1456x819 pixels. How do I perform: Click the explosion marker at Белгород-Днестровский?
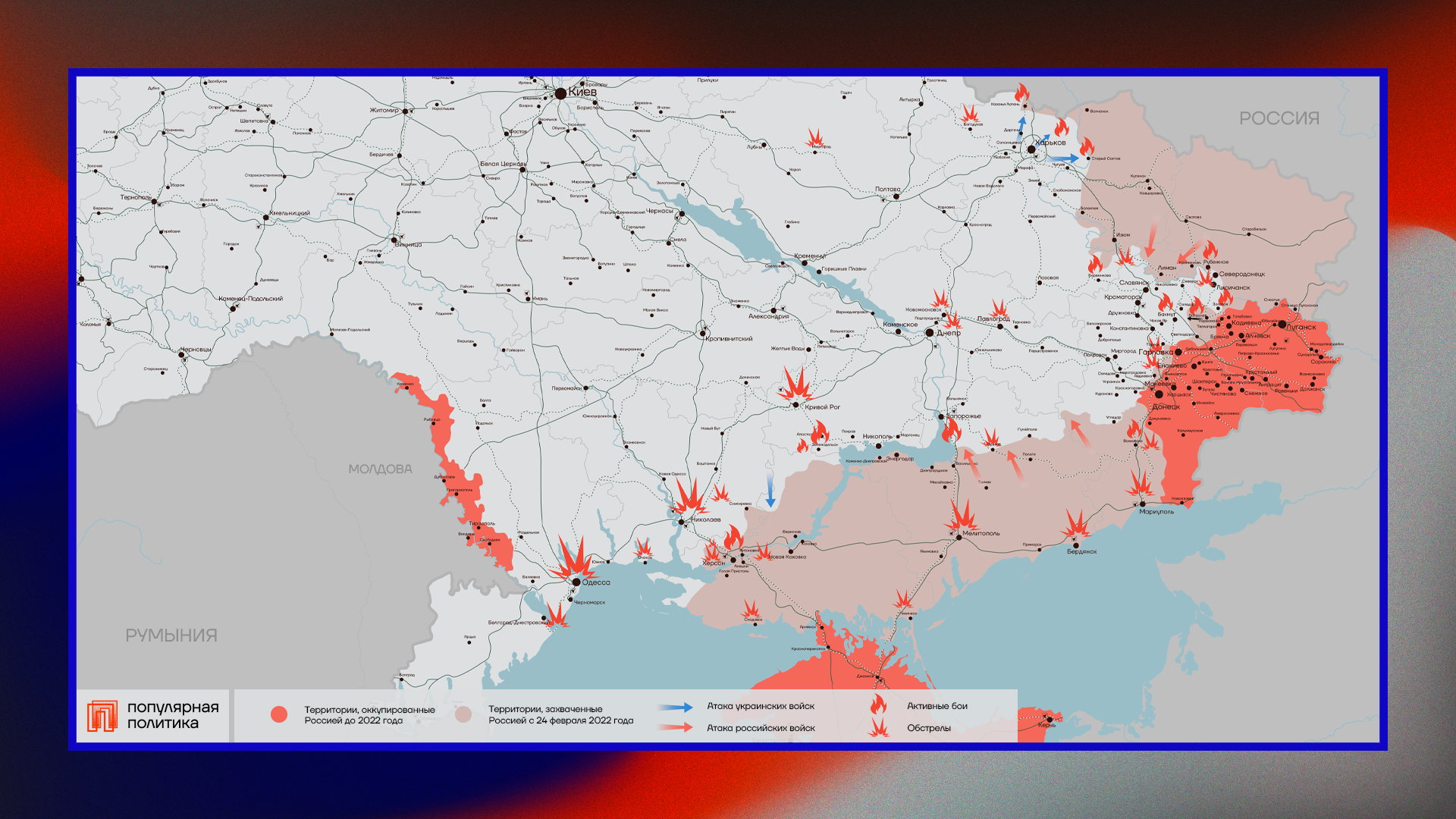click(x=557, y=613)
